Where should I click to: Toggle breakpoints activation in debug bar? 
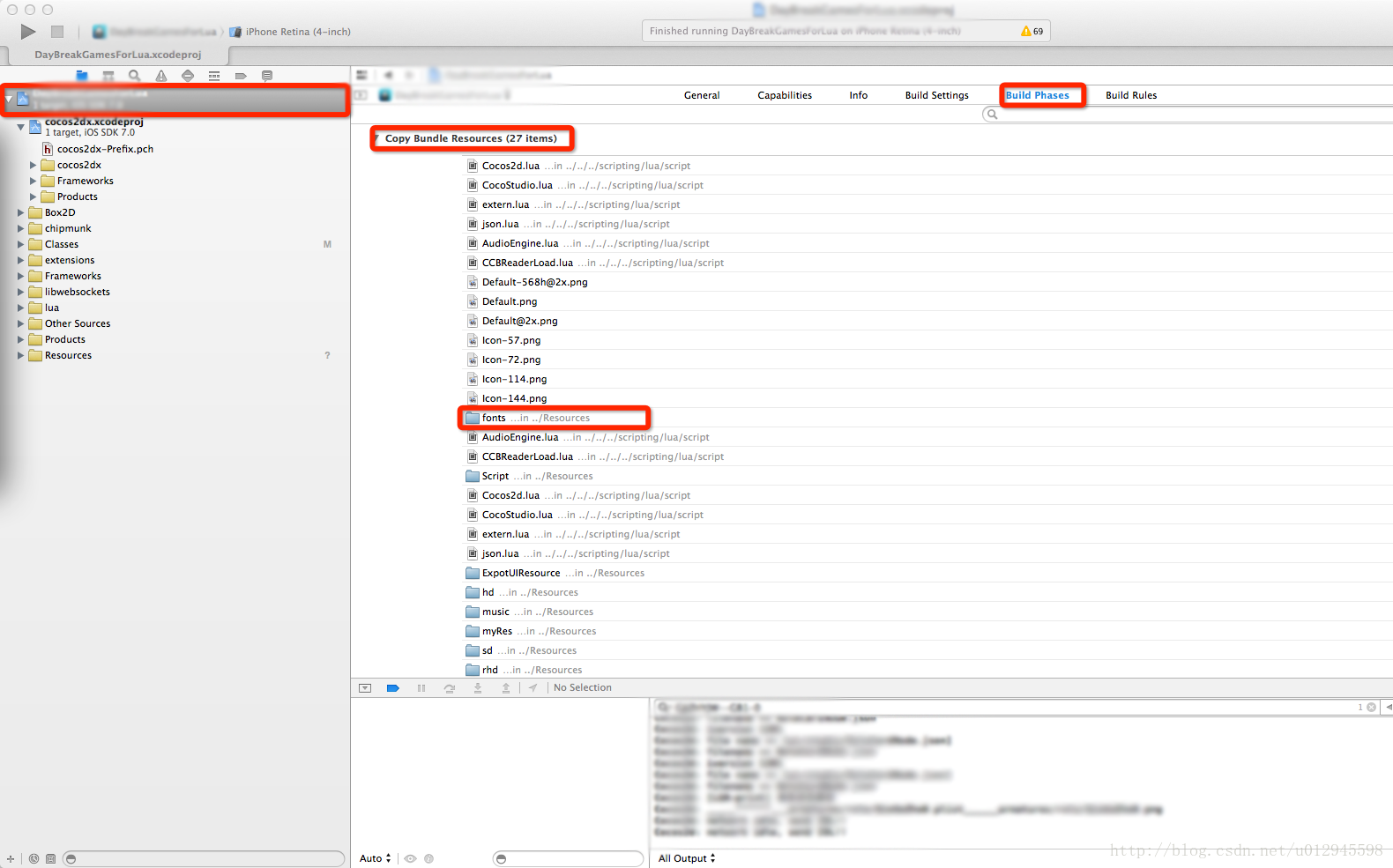[x=393, y=688]
